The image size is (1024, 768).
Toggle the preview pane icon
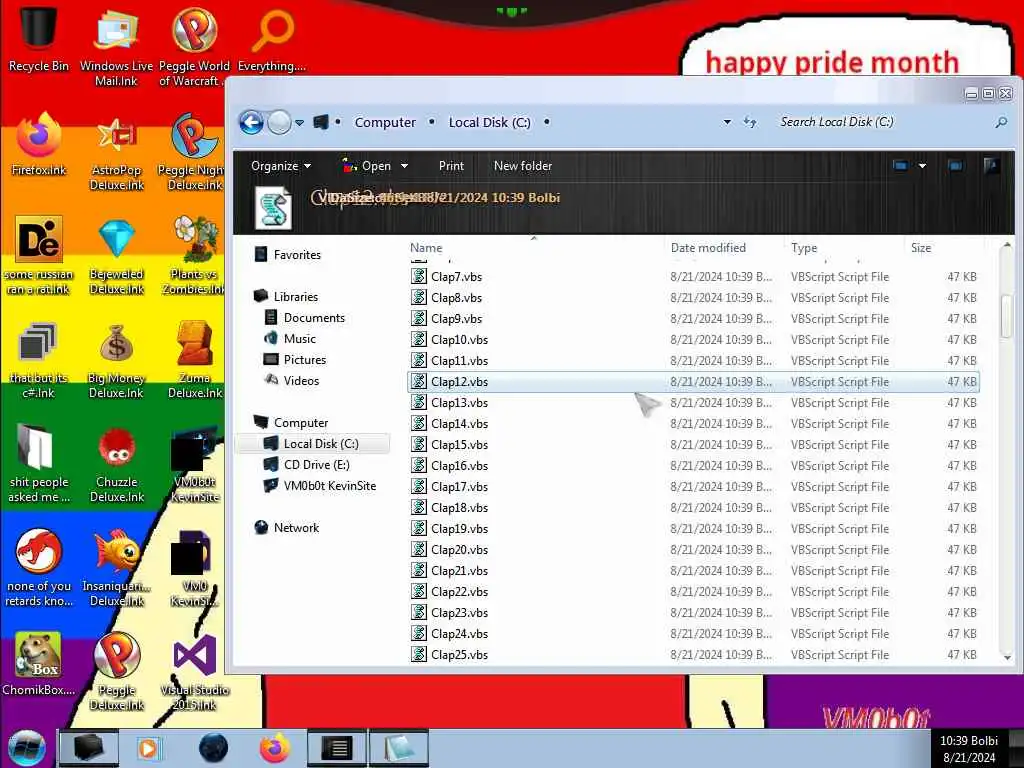[955, 166]
